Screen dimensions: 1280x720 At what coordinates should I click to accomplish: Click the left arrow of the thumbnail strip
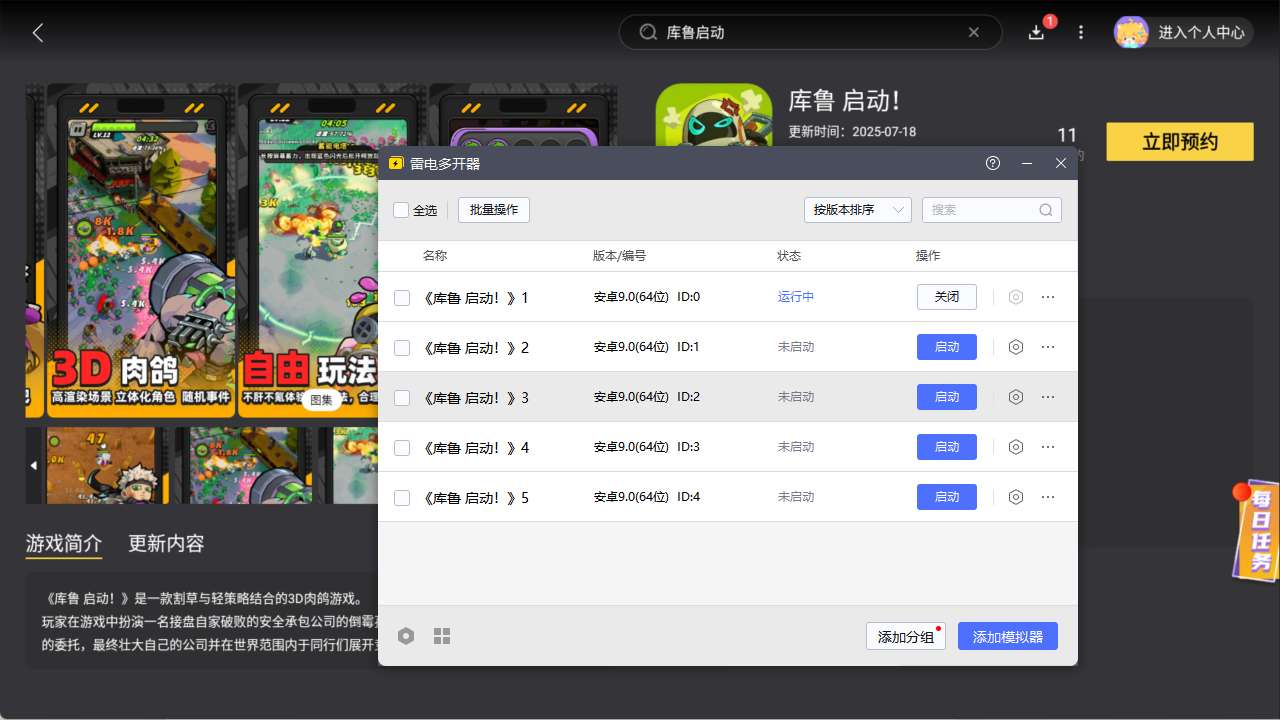coord(33,465)
